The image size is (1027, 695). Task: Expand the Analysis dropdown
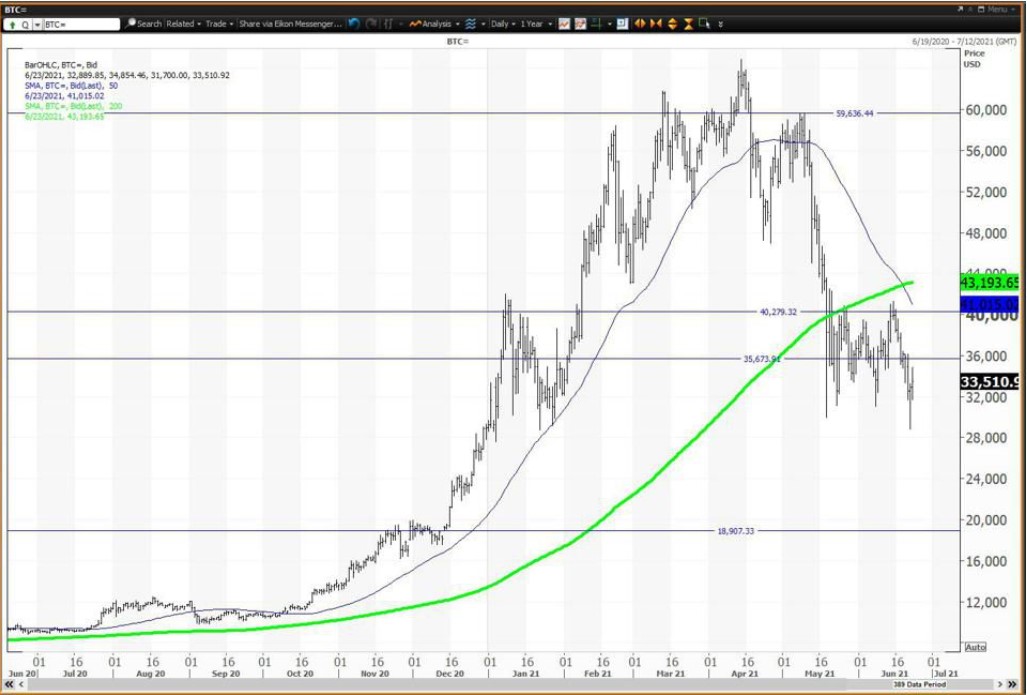(x=436, y=23)
